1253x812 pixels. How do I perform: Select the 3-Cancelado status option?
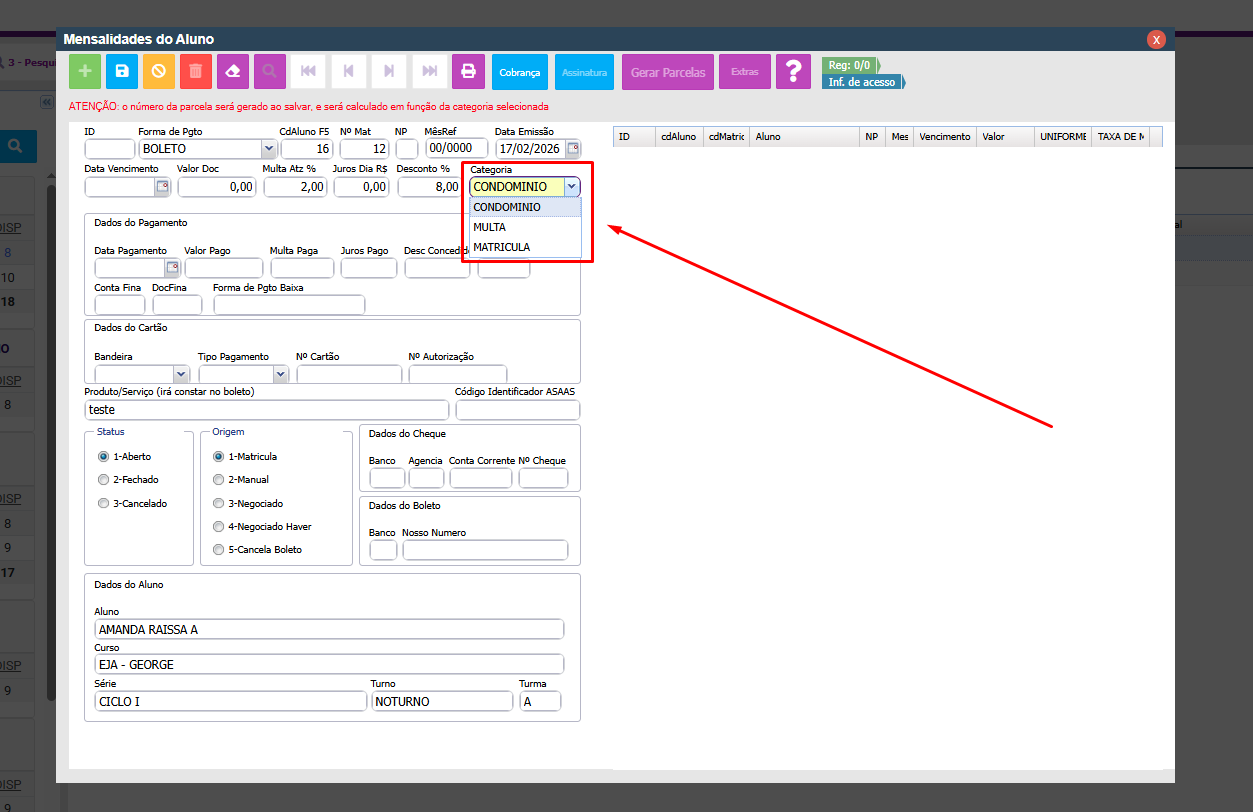[103, 504]
